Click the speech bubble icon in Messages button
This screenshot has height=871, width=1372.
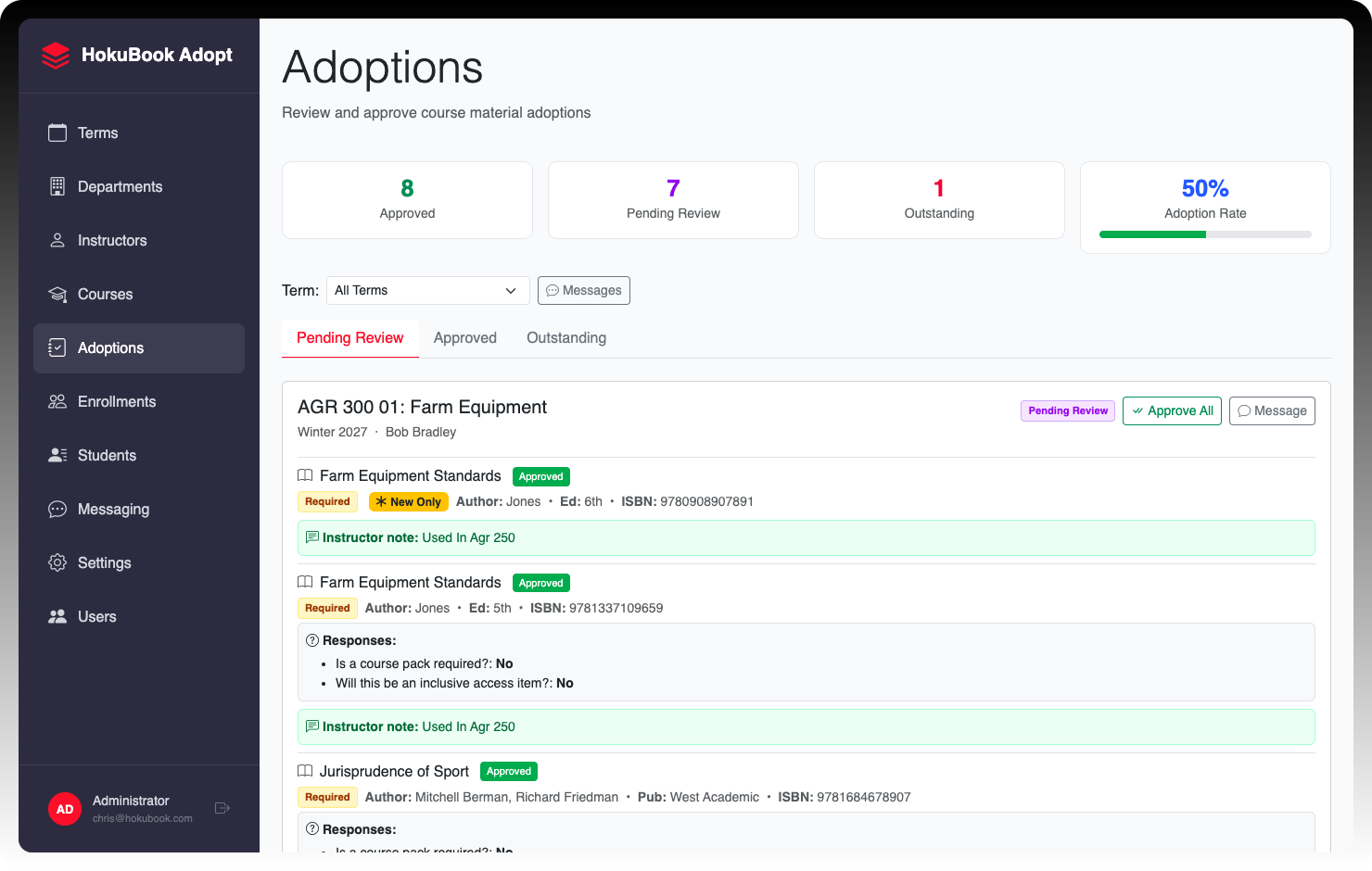[553, 290]
